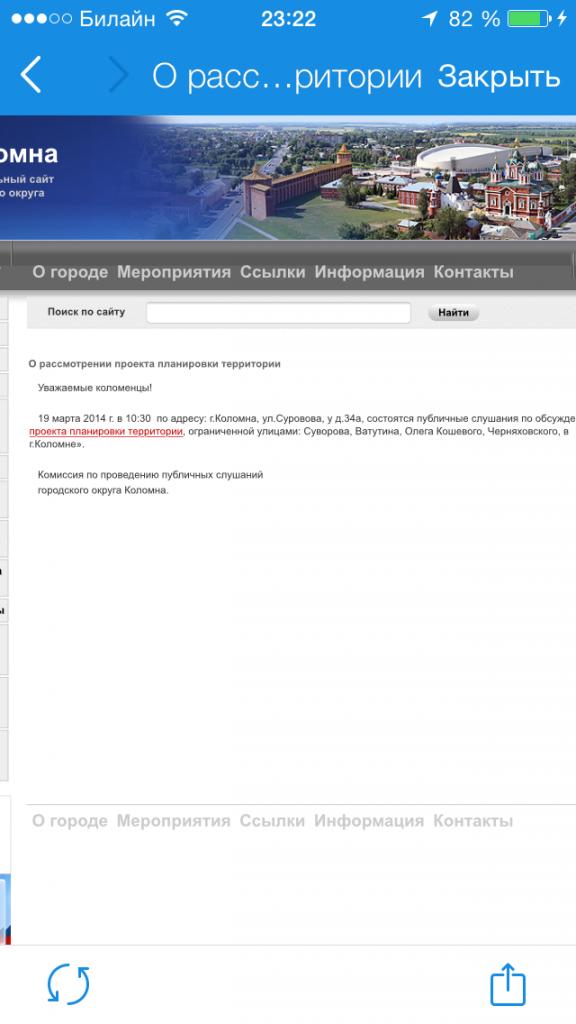
Task: Follow the проекта планировки территории link
Action: 106,432
